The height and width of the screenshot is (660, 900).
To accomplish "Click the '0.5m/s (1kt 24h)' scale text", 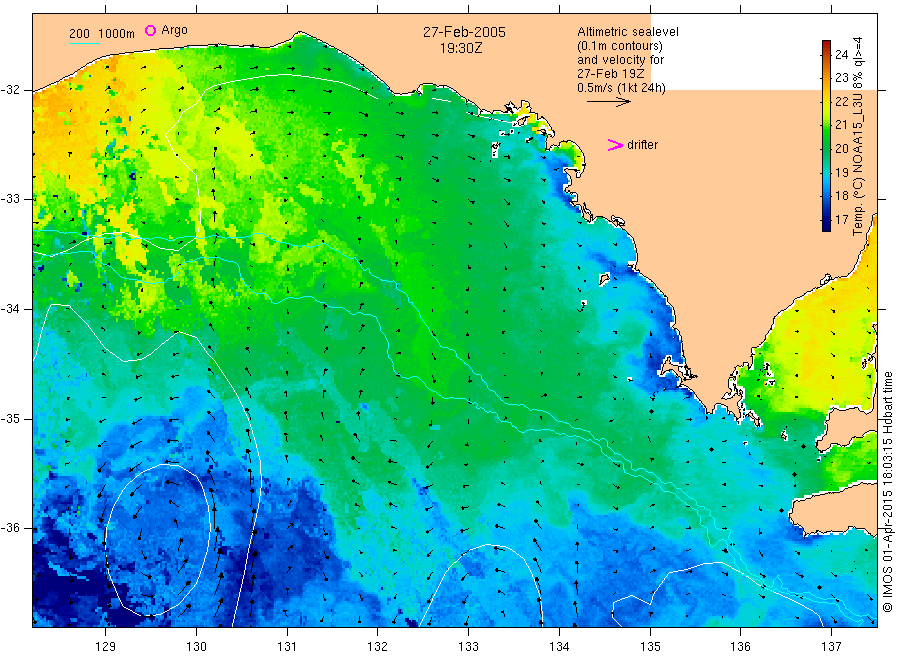I will pos(621,88).
